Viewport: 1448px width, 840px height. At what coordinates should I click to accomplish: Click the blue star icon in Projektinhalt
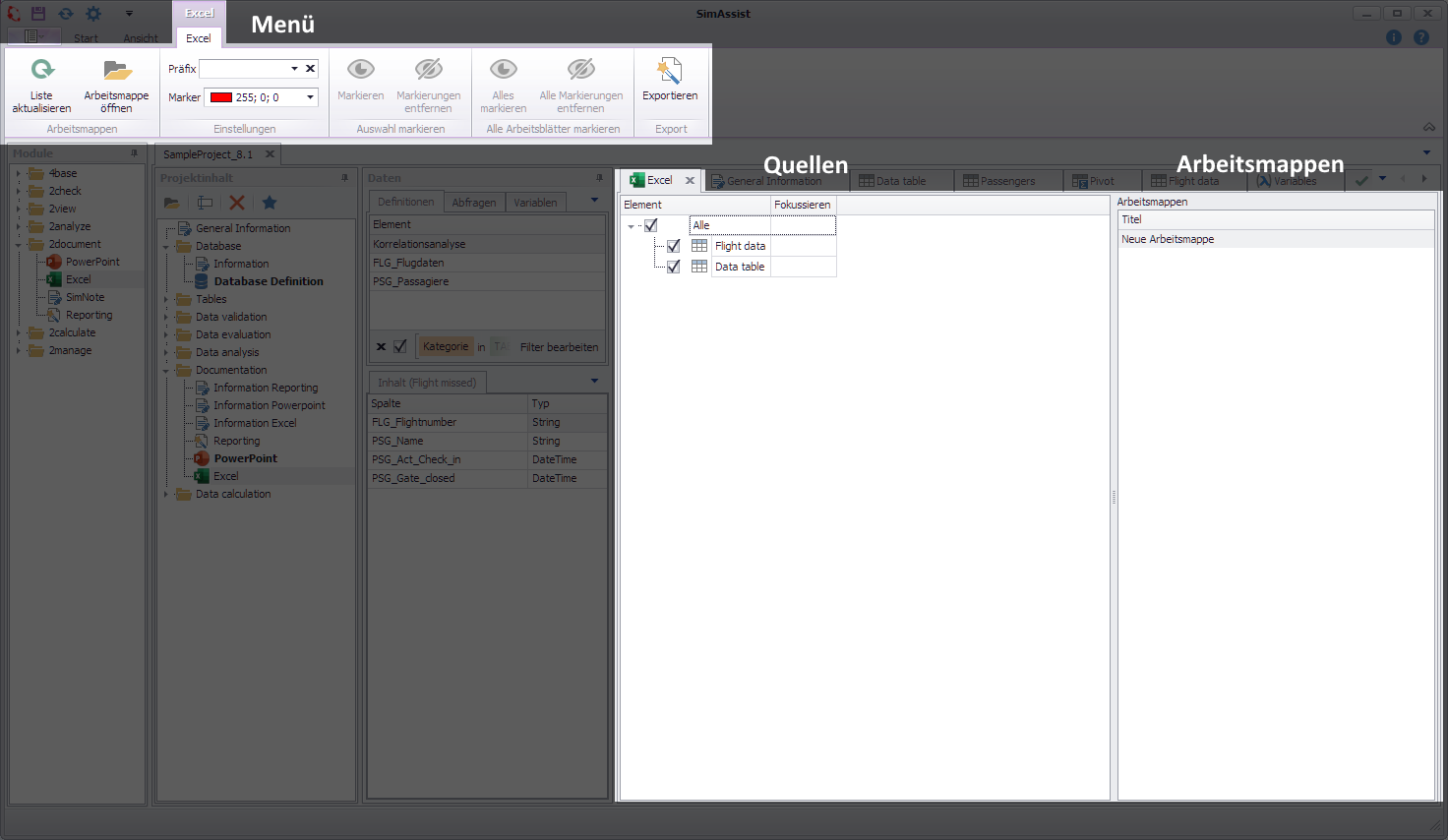click(270, 203)
